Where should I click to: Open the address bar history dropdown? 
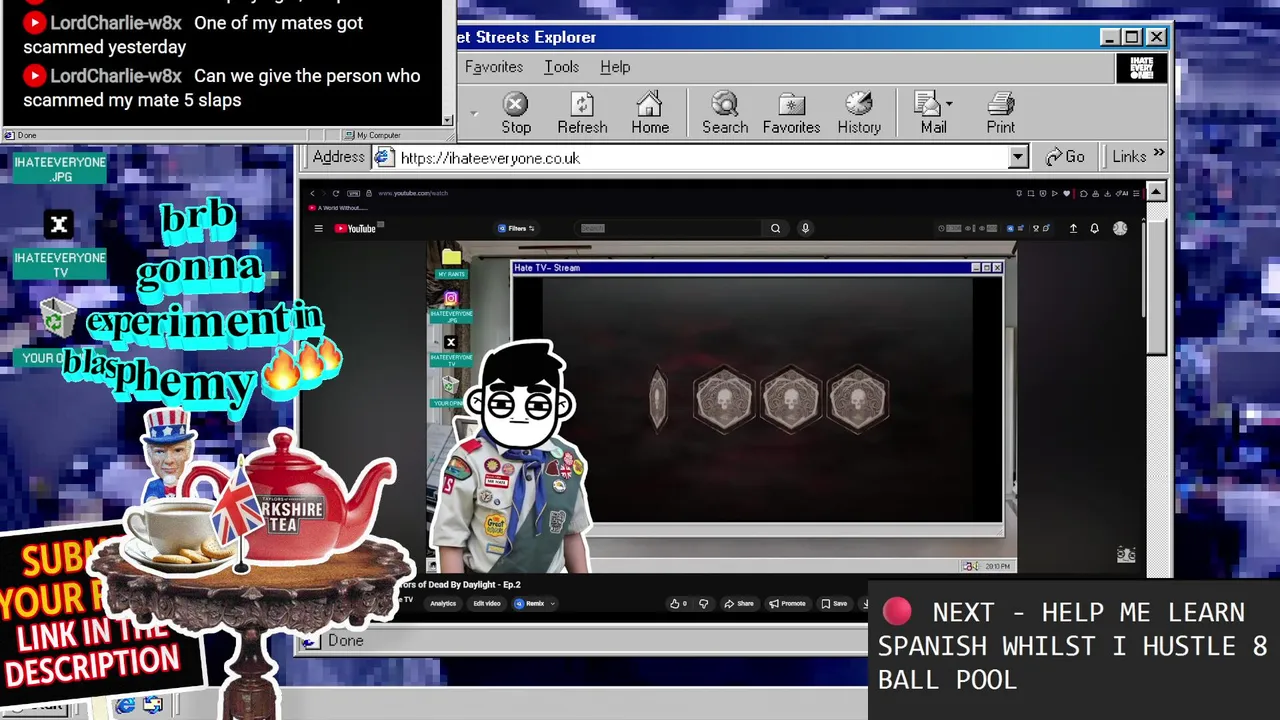[1018, 157]
